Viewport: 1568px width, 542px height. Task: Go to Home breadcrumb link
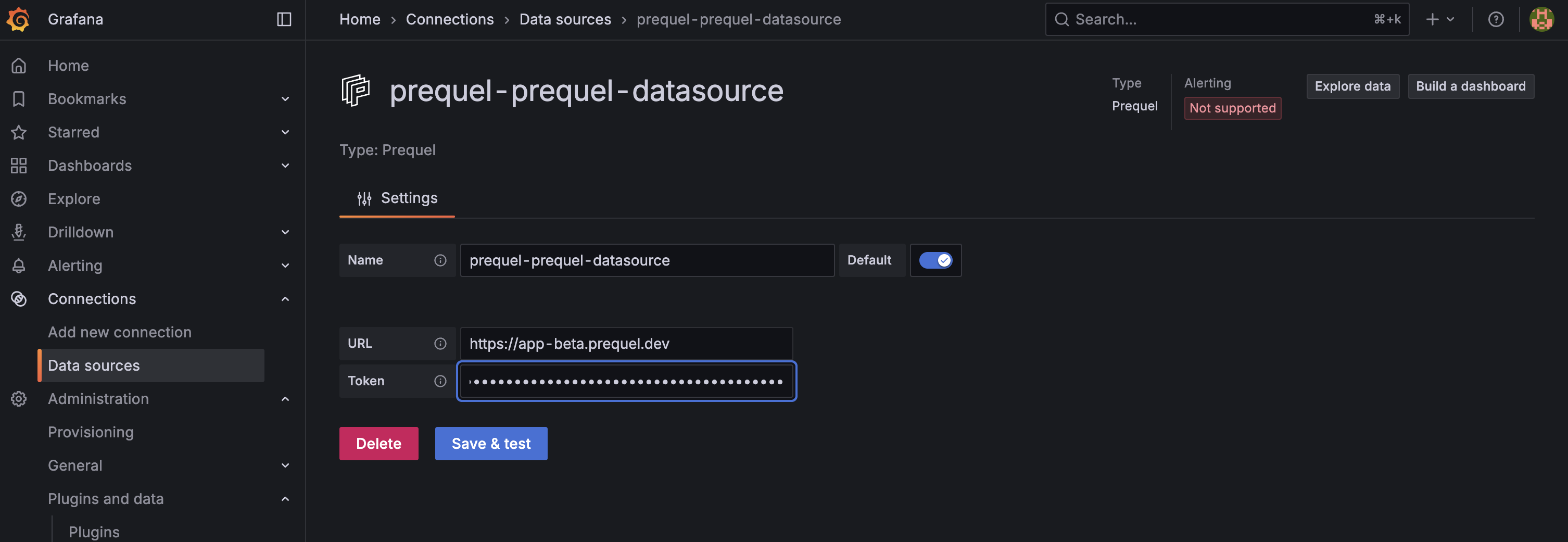pyautogui.click(x=360, y=19)
